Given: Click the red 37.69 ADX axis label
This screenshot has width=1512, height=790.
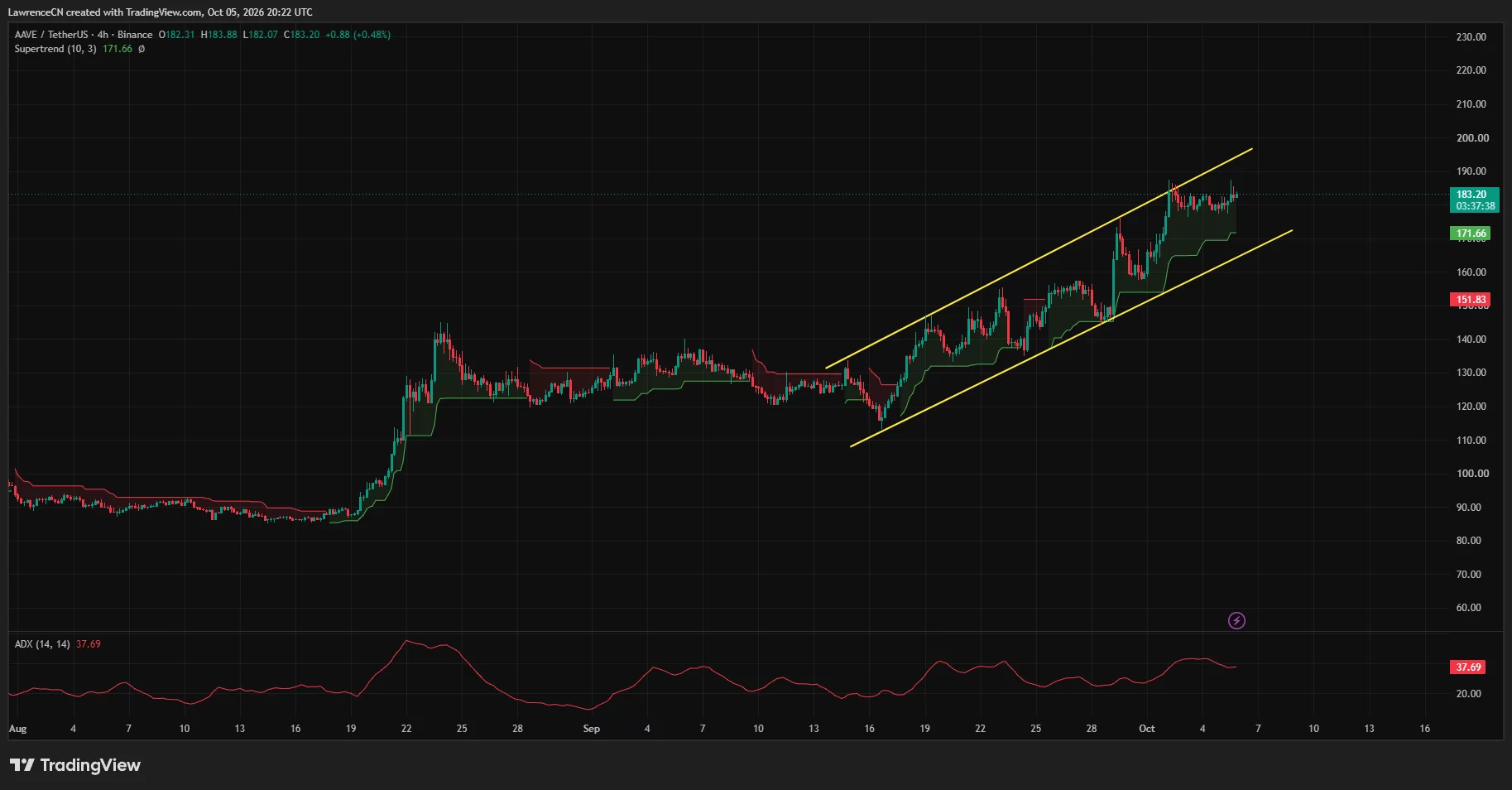Looking at the screenshot, I should coord(1469,667).
